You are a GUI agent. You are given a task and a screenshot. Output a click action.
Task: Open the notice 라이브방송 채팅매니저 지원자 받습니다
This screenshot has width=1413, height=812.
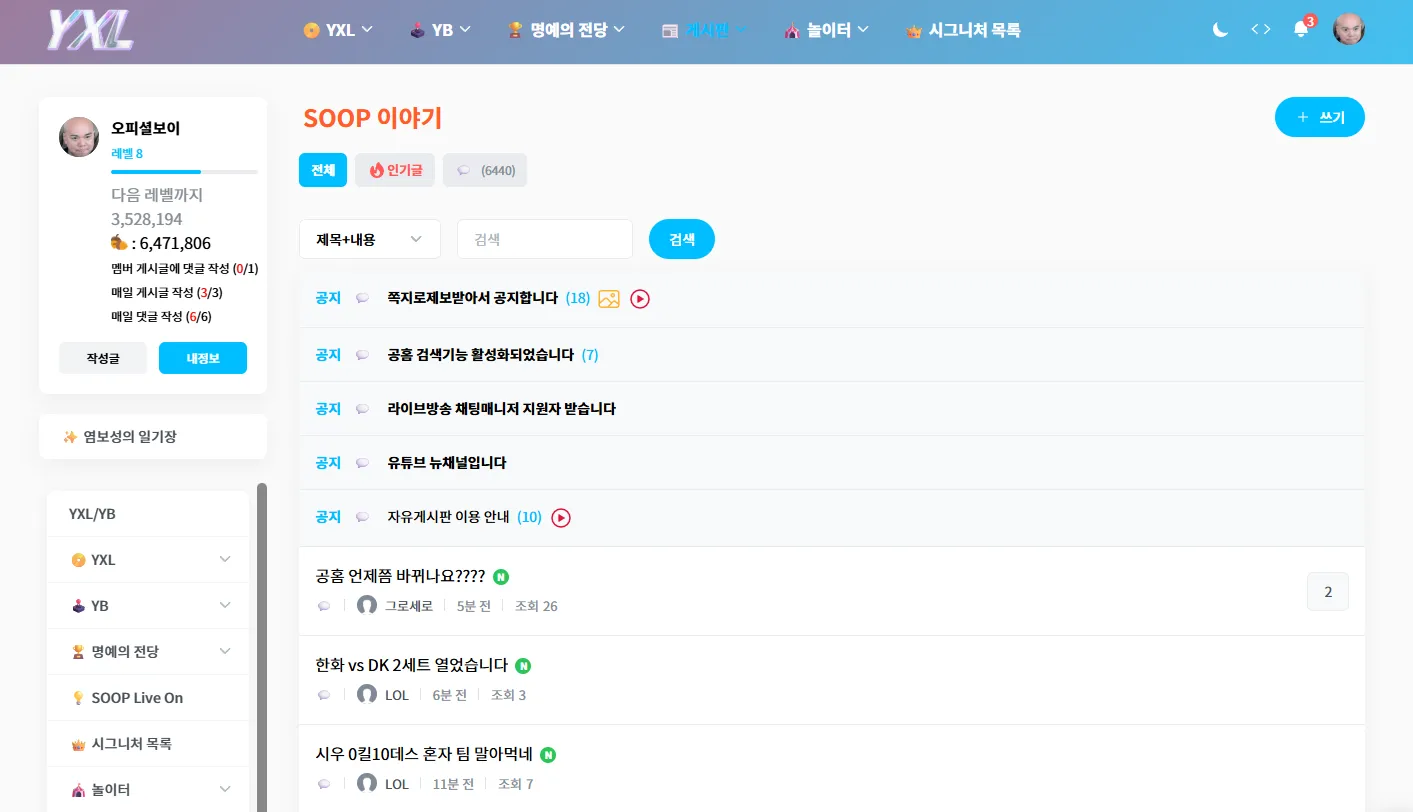click(x=501, y=409)
